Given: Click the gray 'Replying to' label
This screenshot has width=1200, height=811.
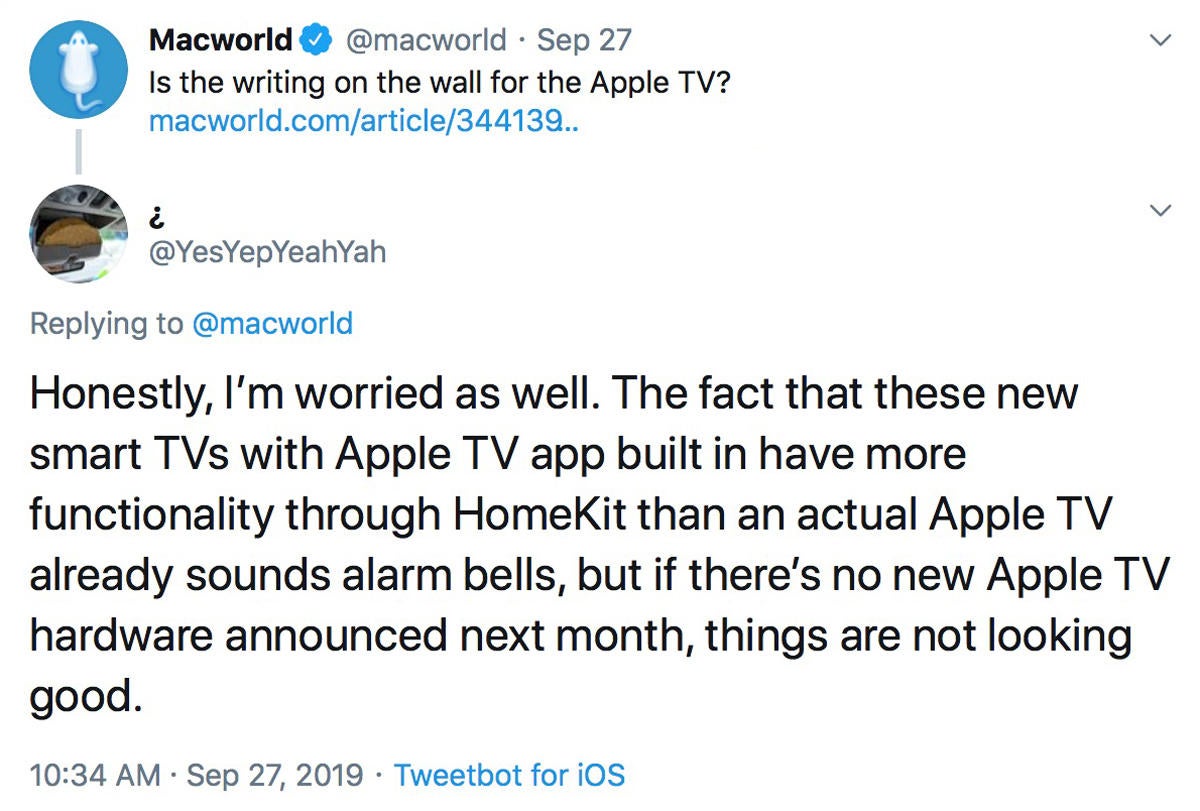Looking at the screenshot, I should (x=107, y=324).
